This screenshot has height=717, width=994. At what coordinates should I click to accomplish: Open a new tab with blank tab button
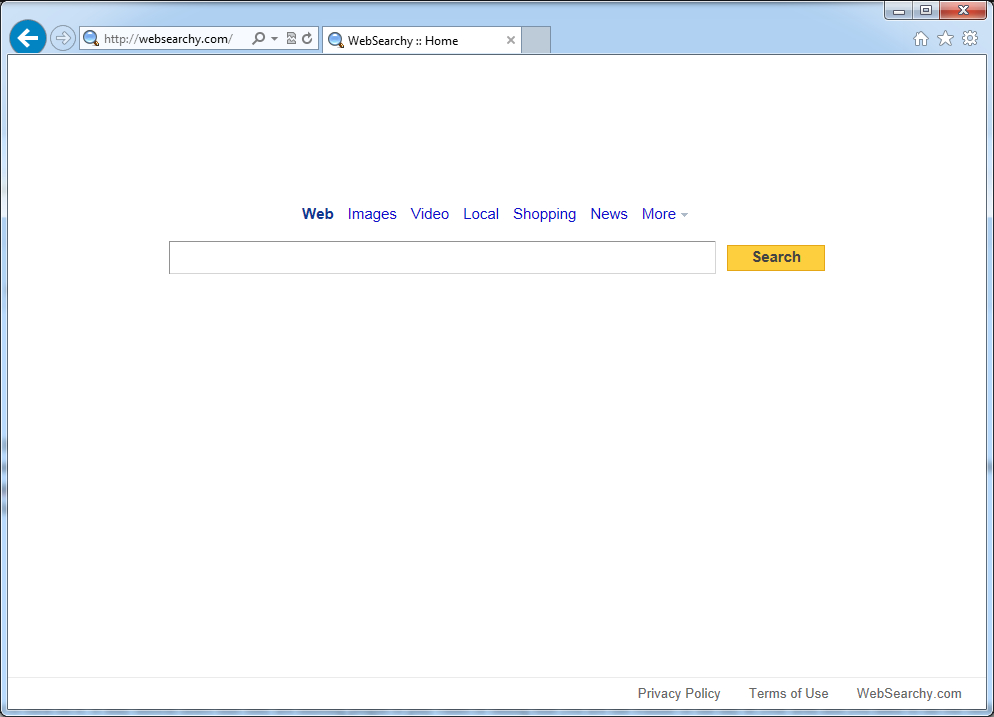click(536, 40)
